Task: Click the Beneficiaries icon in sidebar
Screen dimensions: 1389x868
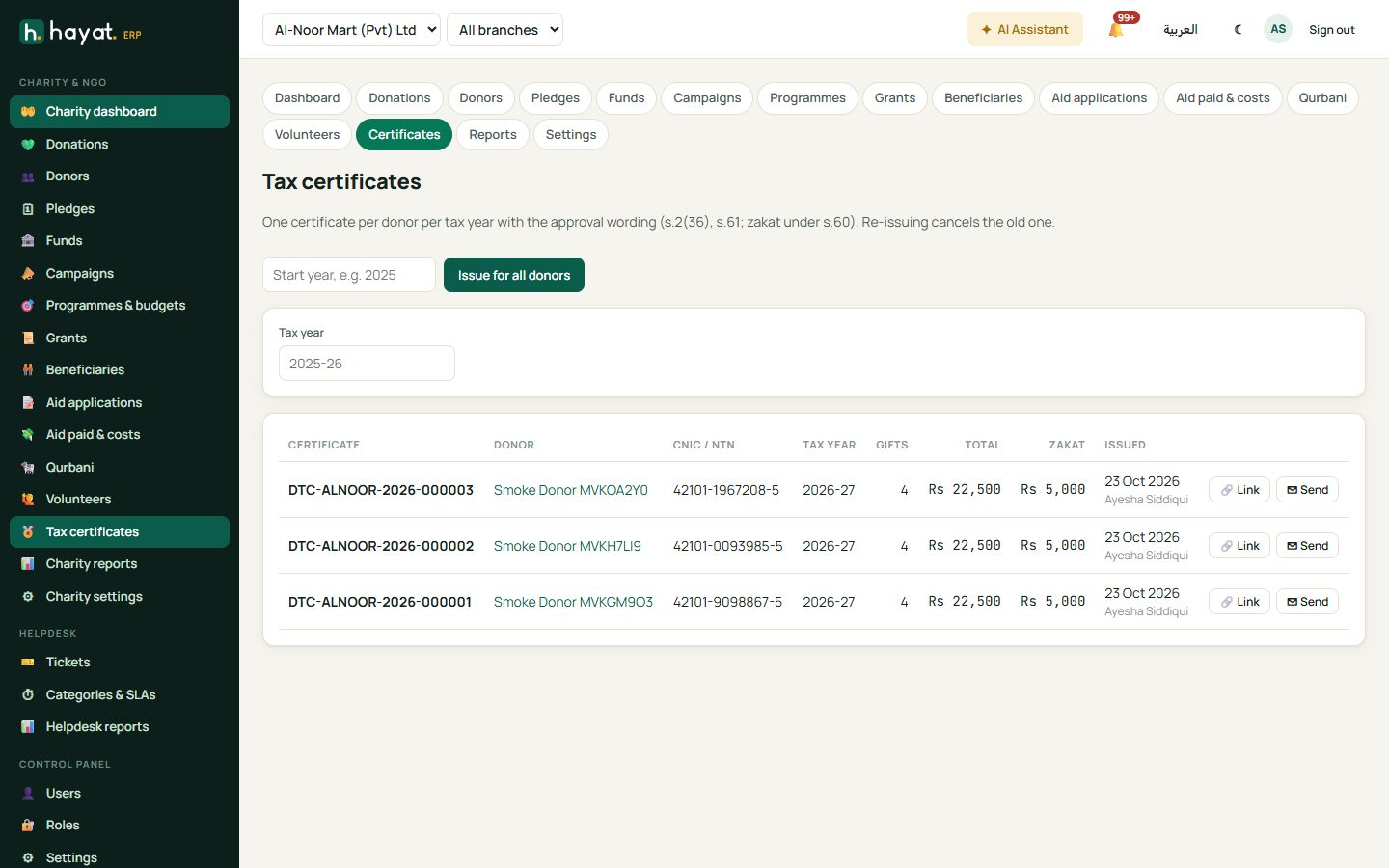Action: 28,370
